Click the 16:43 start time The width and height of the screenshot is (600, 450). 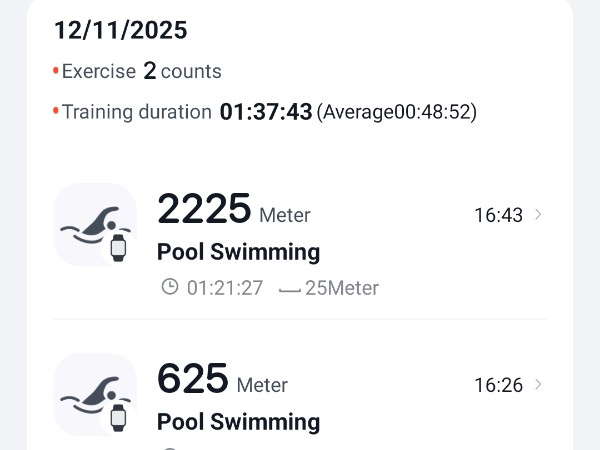498,214
